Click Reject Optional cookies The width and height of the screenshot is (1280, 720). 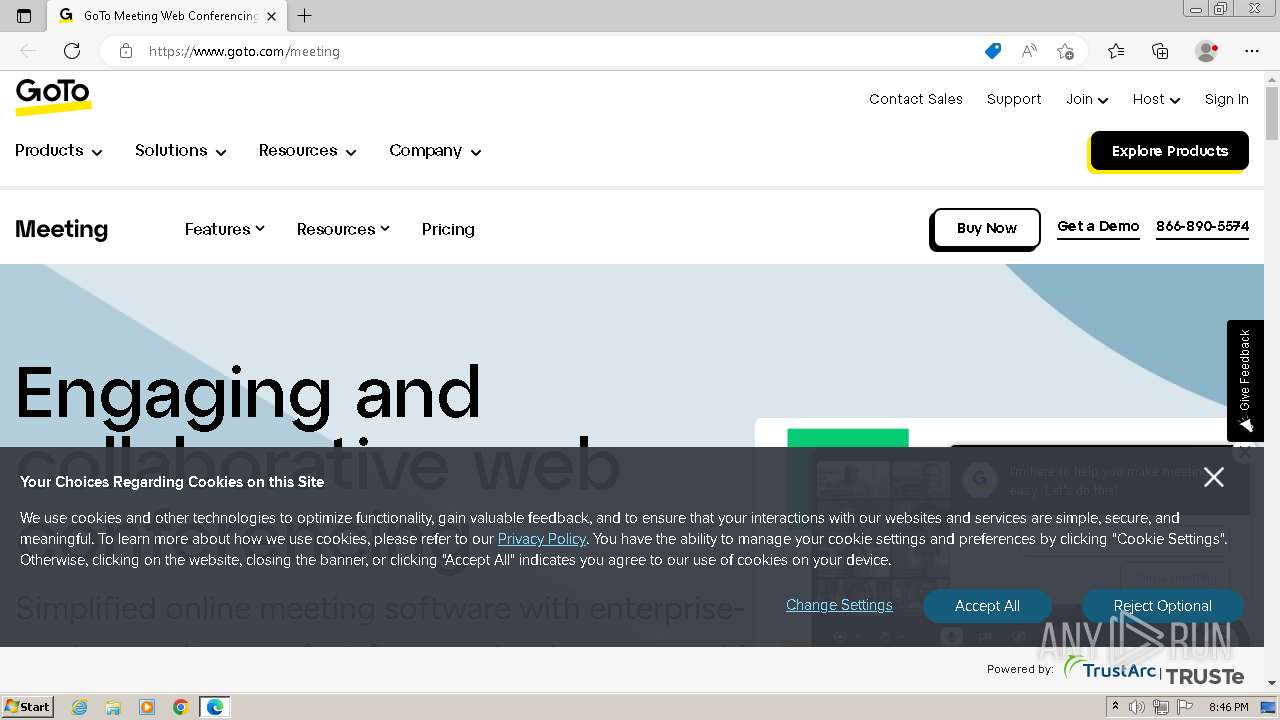pyautogui.click(x=1163, y=606)
